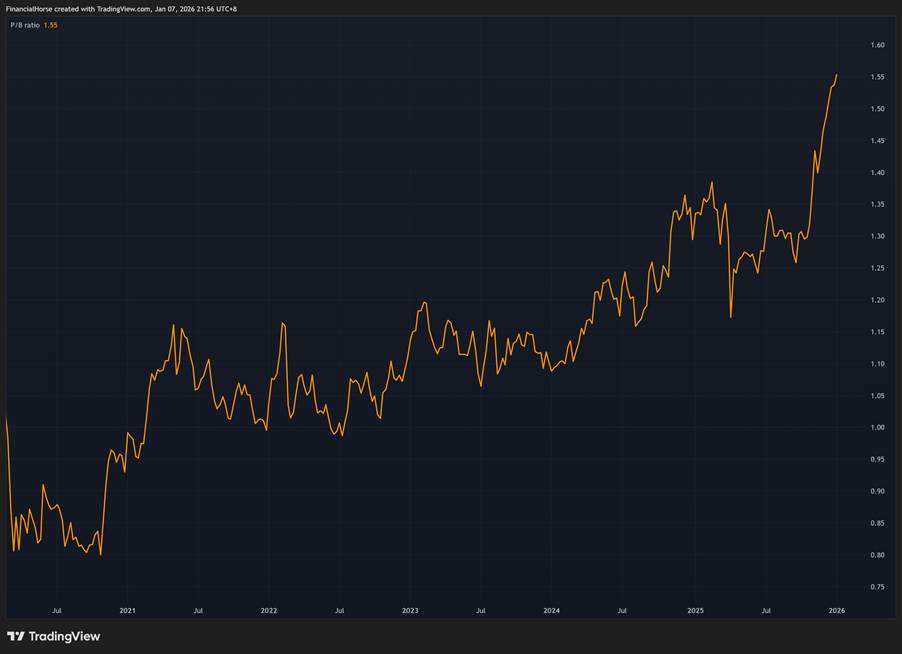Click the P/B ratio legend label
This screenshot has height=654, width=902.
click(24, 25)
